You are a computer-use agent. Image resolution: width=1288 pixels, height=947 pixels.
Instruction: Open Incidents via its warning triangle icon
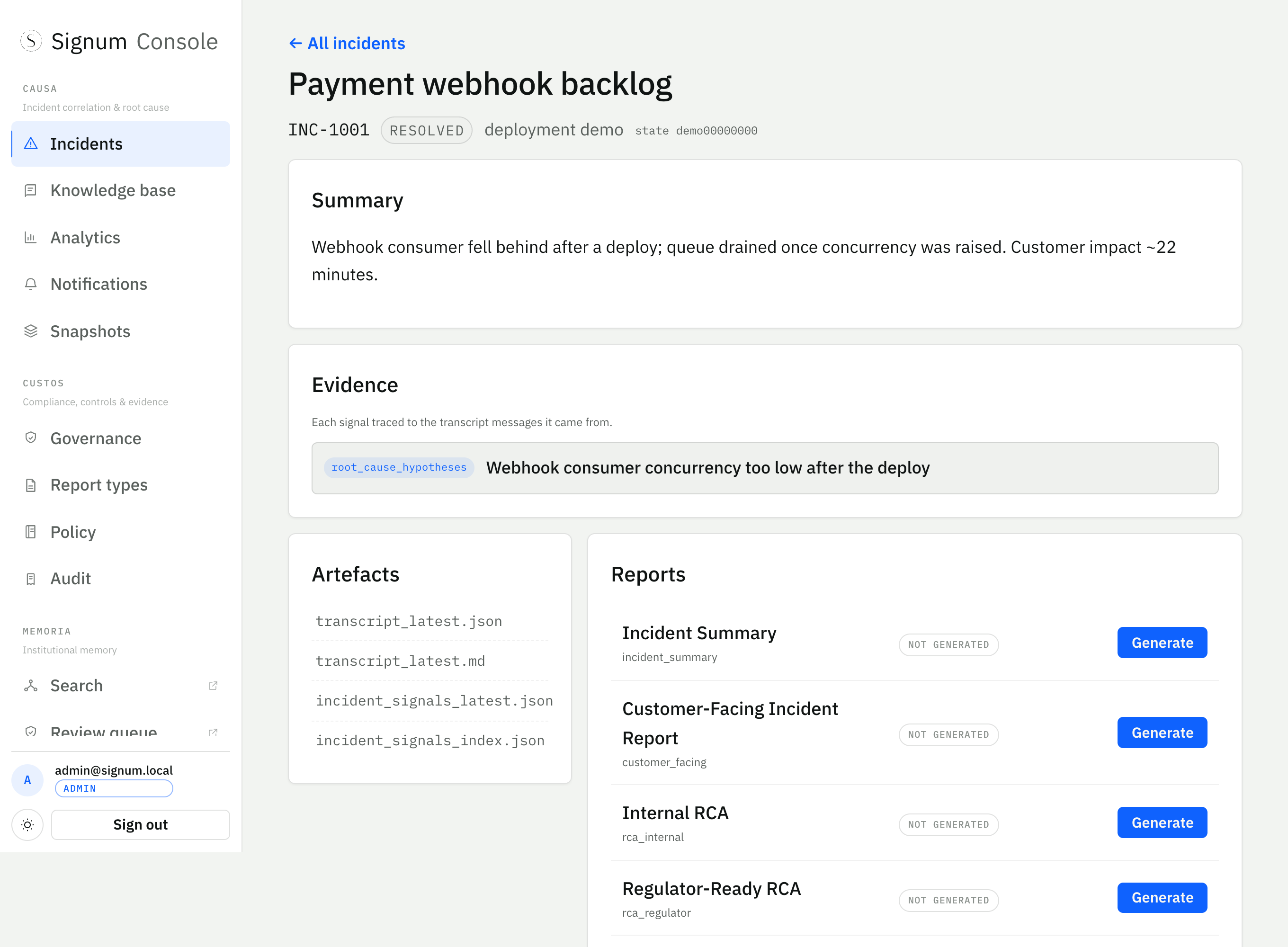coord(31,143)
